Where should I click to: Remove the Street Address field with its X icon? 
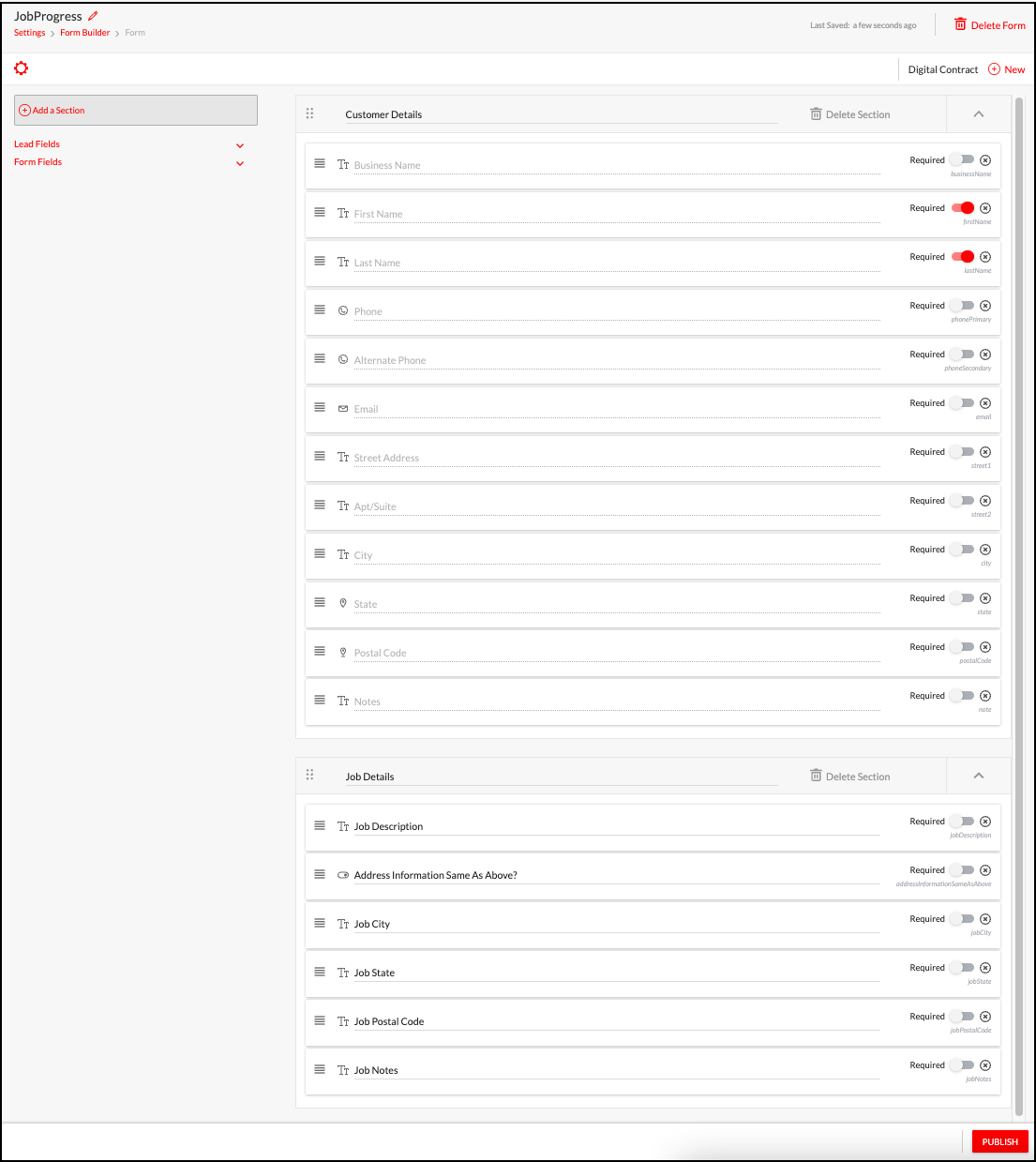pos(985,452)
